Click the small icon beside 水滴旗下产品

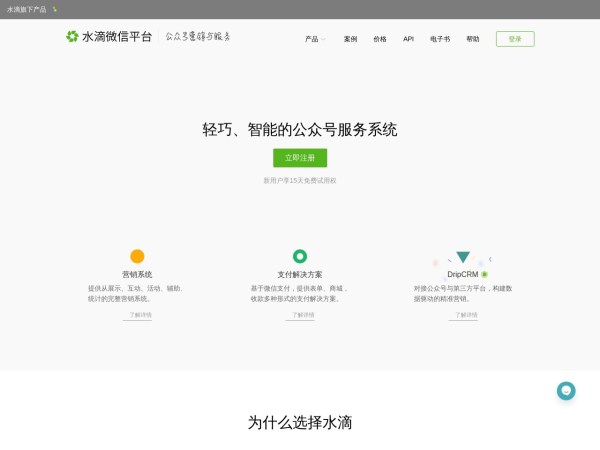pos(55,9)
